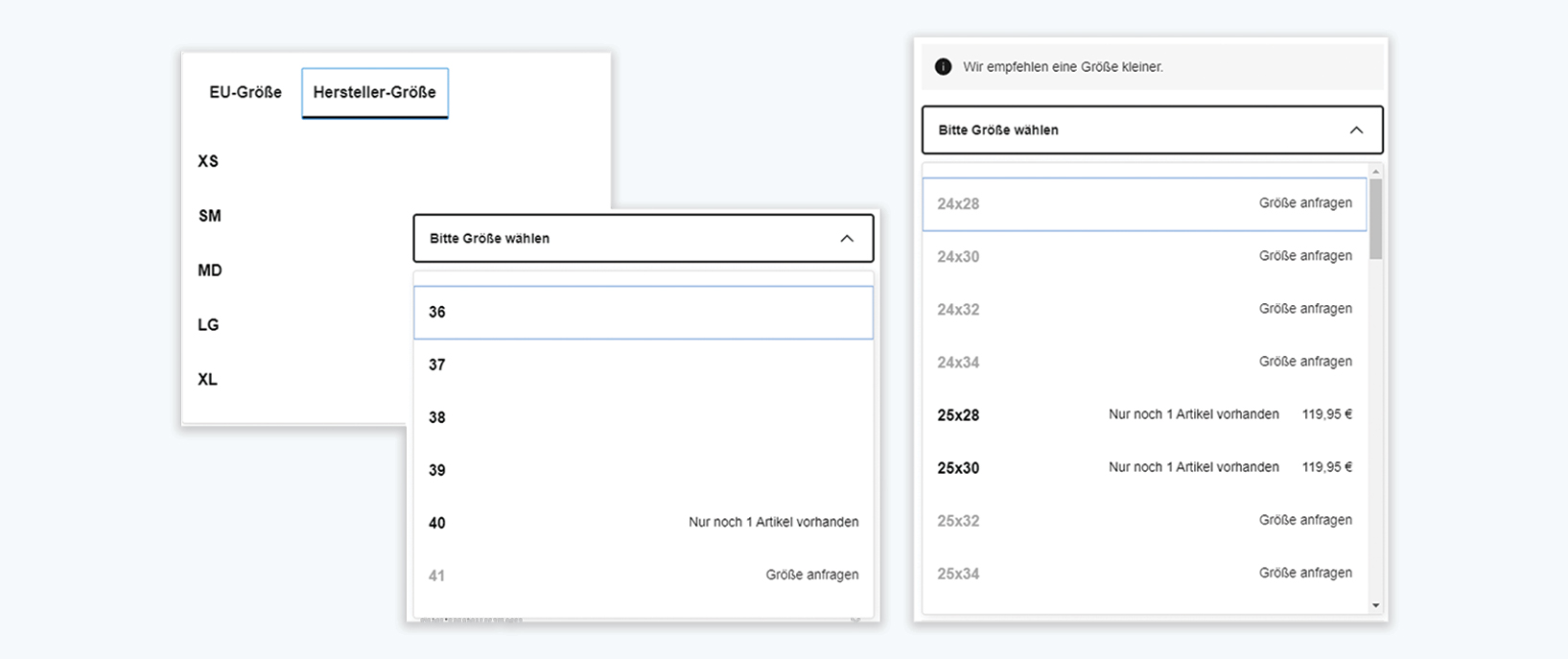
Task: Choose size LG
Action: click(x=208, y=325)
